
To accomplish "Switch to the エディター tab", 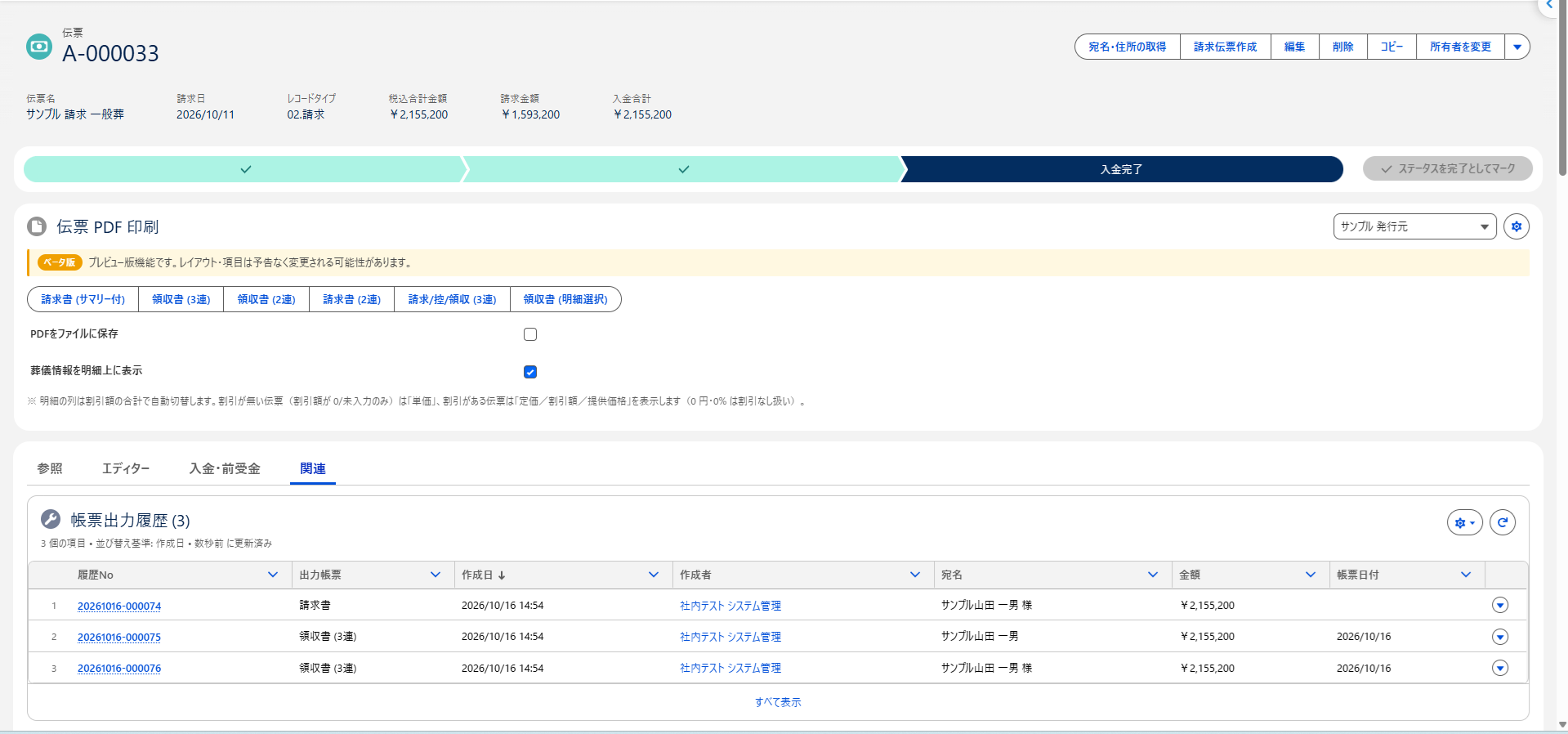I will pos(126,468).
